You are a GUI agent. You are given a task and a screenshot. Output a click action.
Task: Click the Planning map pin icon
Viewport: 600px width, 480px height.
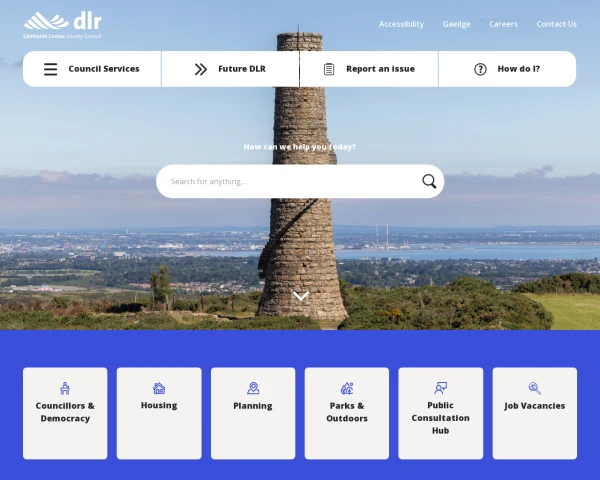tap(253, 388)
